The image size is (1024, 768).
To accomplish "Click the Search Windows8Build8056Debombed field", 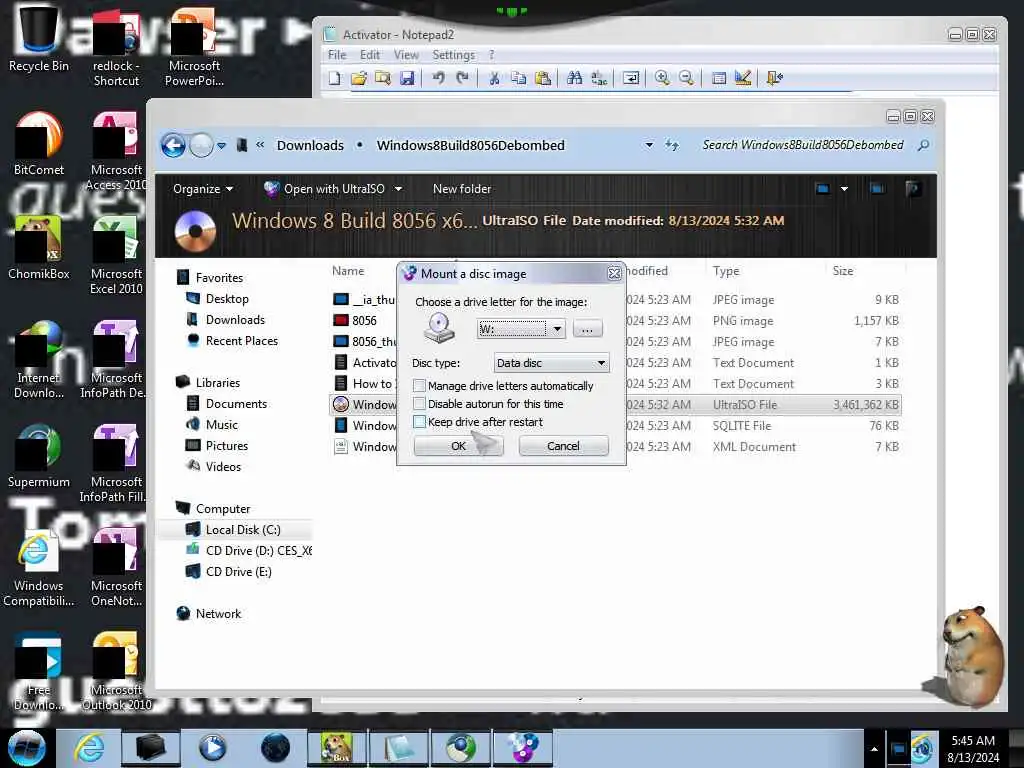I will point(803,145).
